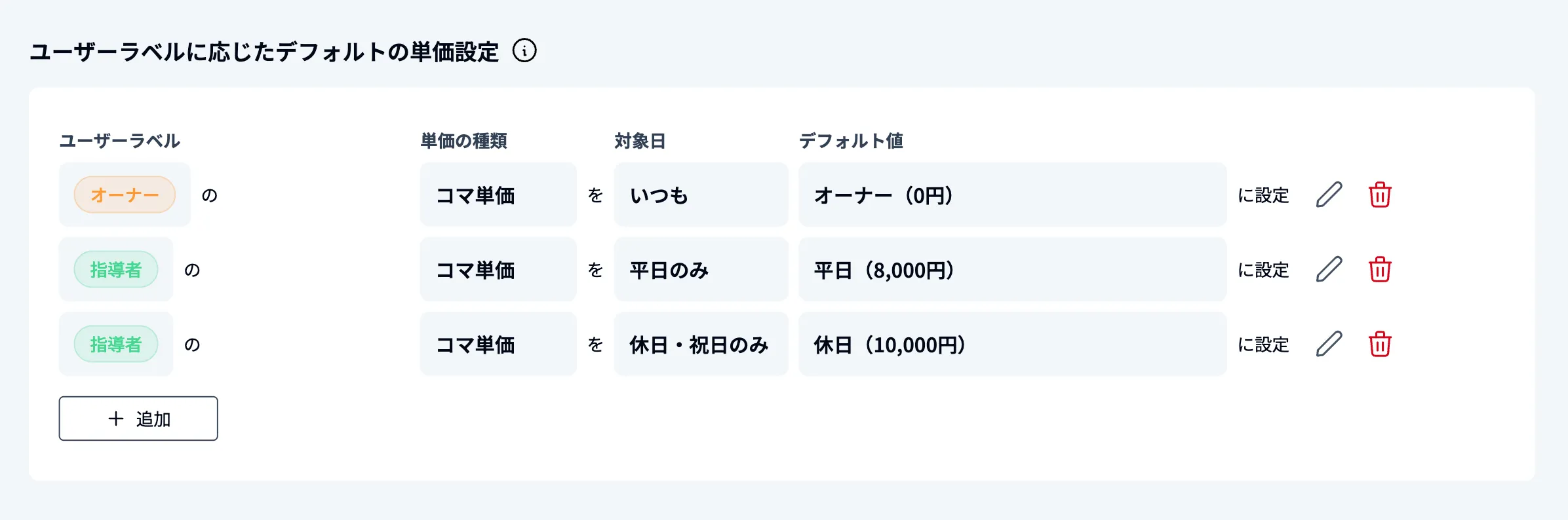Viewport: 1568px width, 520px height.
Task: Select the 指導者 chip in the second row
Action: coord(115,269)
